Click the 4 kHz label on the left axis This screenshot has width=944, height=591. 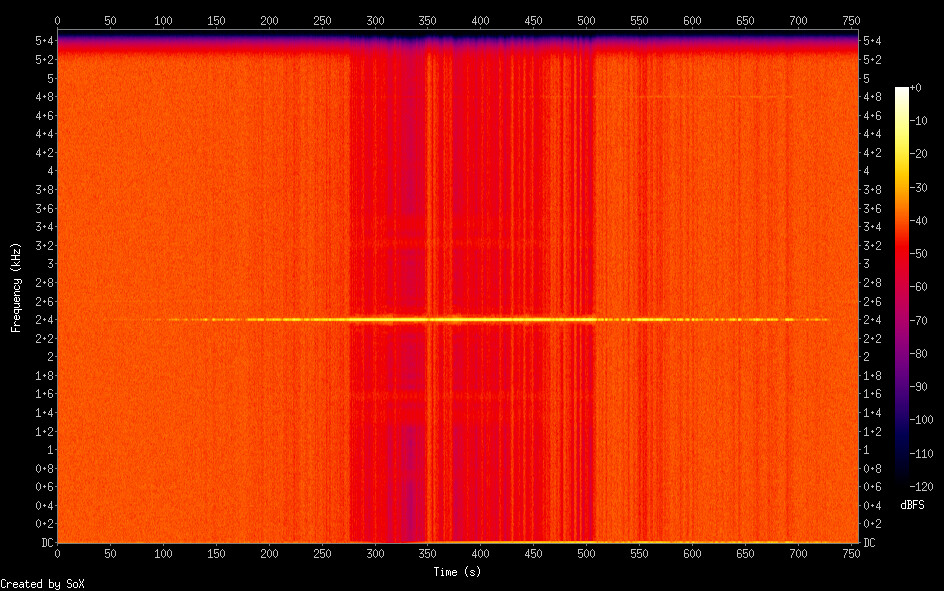[47, 171]
